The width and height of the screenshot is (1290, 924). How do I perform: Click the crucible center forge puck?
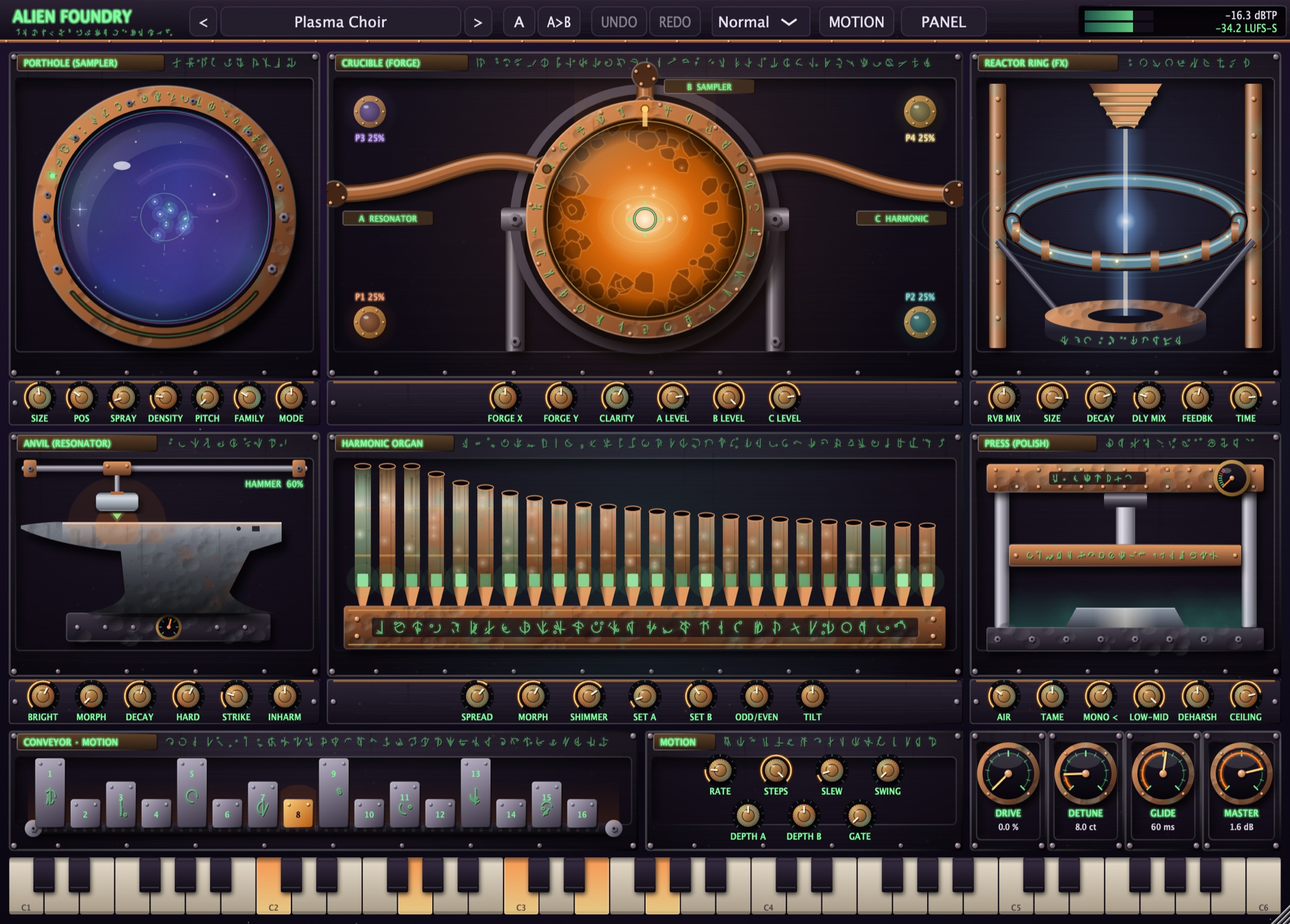644,219
